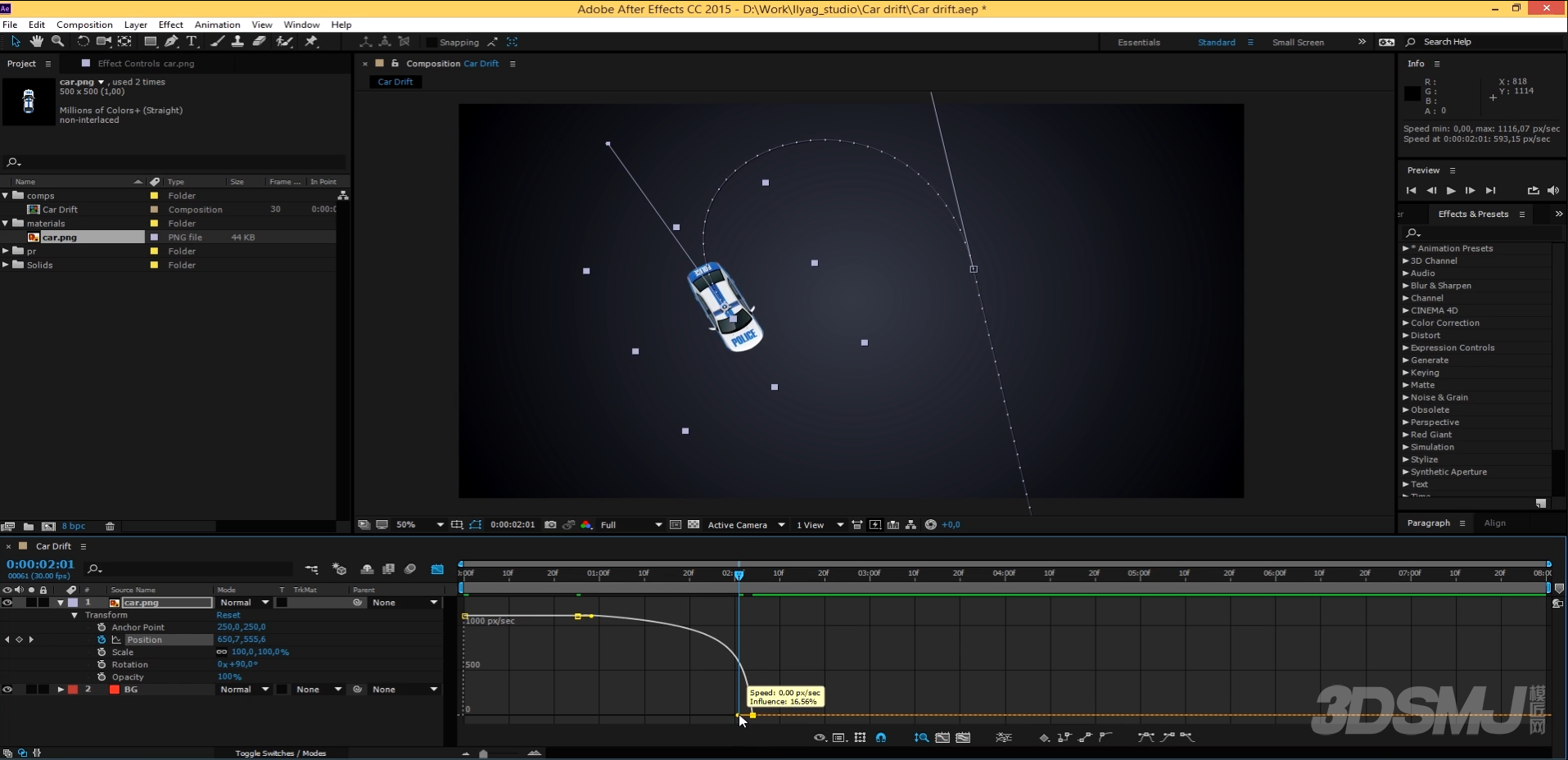This screenshot has width=1568, height=760.
Task: Select the Rotation tool
Action: [x=83, y=41]
